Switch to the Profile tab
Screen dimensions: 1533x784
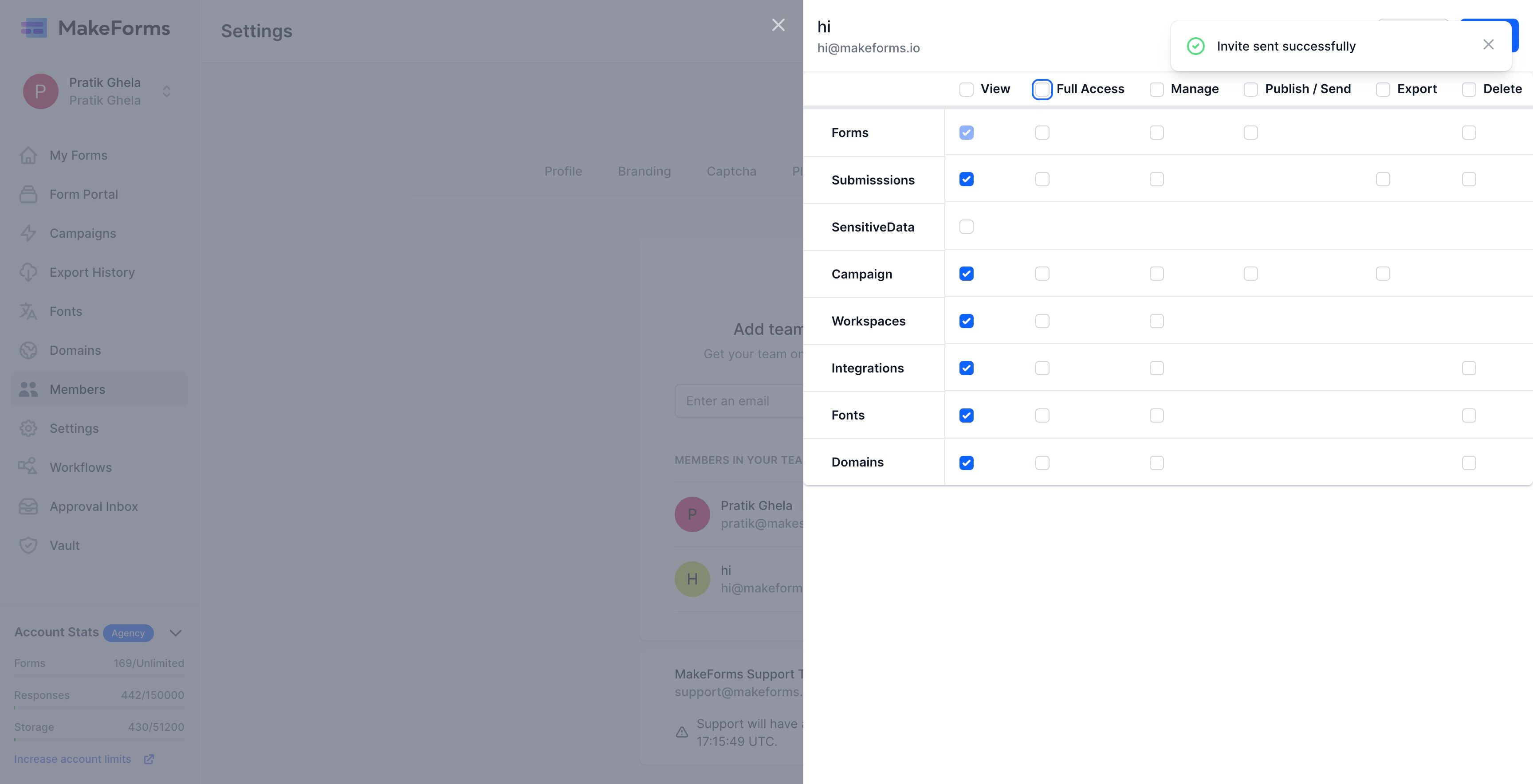[563, 171]
